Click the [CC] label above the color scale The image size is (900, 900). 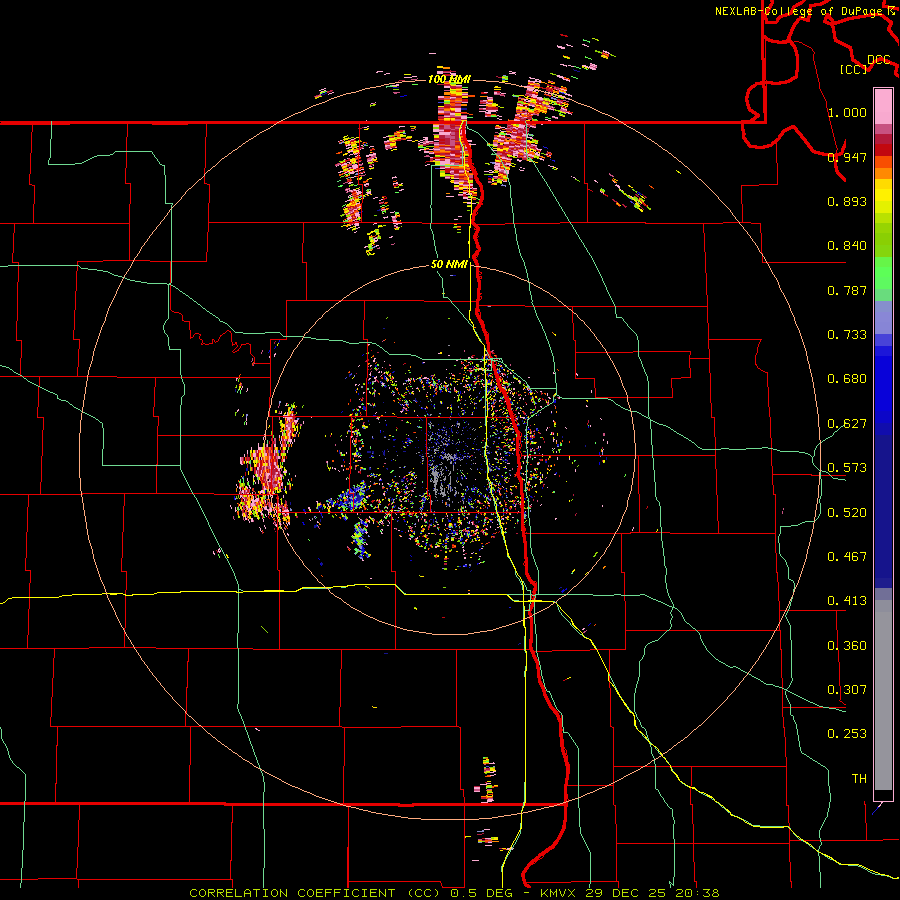click(853, 69)
